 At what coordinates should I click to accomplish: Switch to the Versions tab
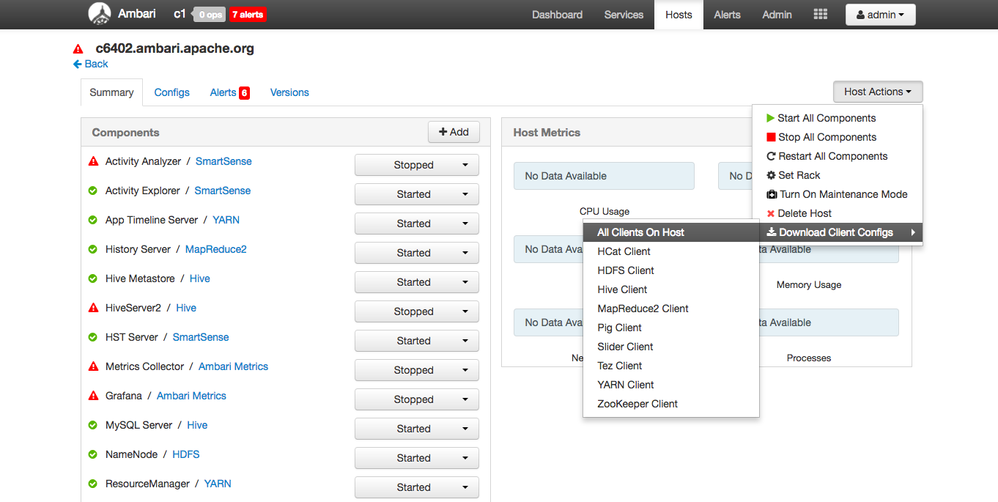click(x=290, y=93)
